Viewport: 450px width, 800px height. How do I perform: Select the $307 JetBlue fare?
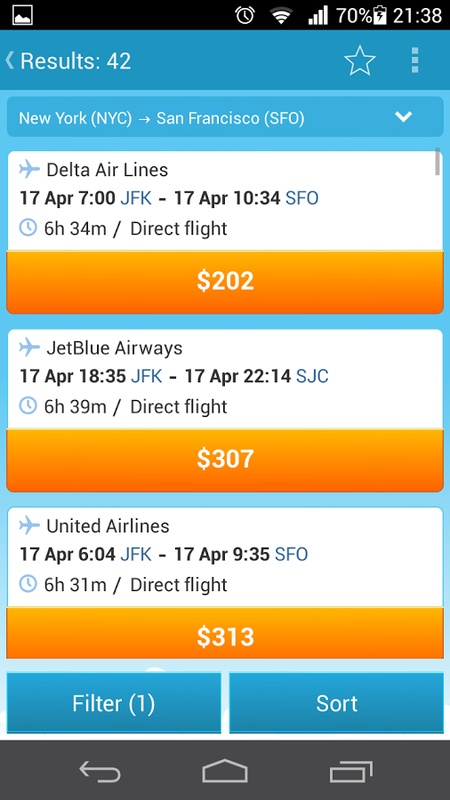(225, 460)
